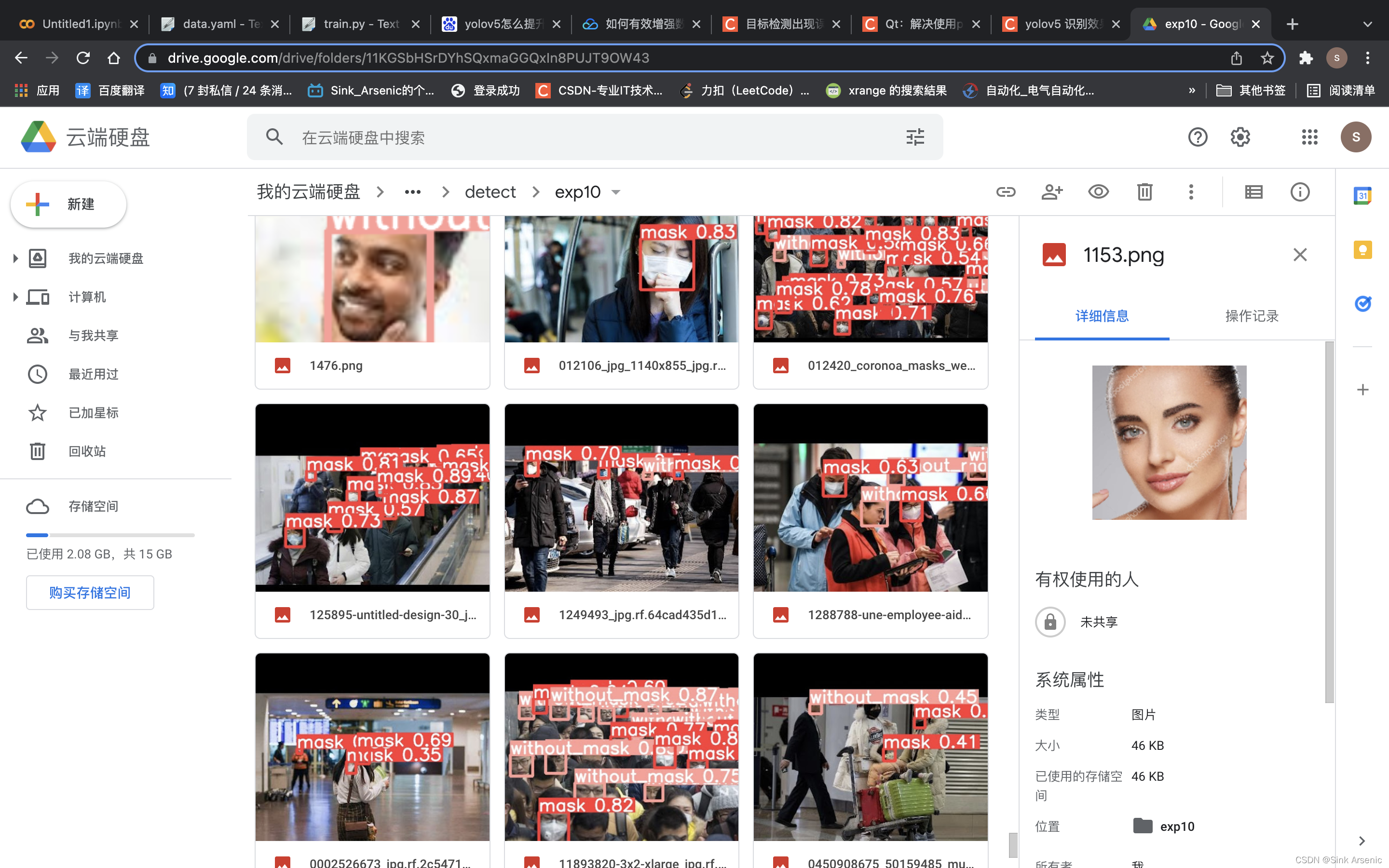Click the trash delete icon in toolbar

[1144, 192]
